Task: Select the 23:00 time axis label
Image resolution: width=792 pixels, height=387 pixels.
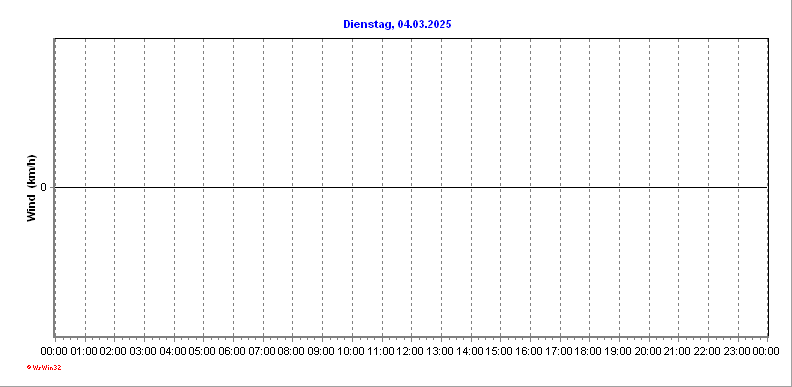Action: point(737,351)
